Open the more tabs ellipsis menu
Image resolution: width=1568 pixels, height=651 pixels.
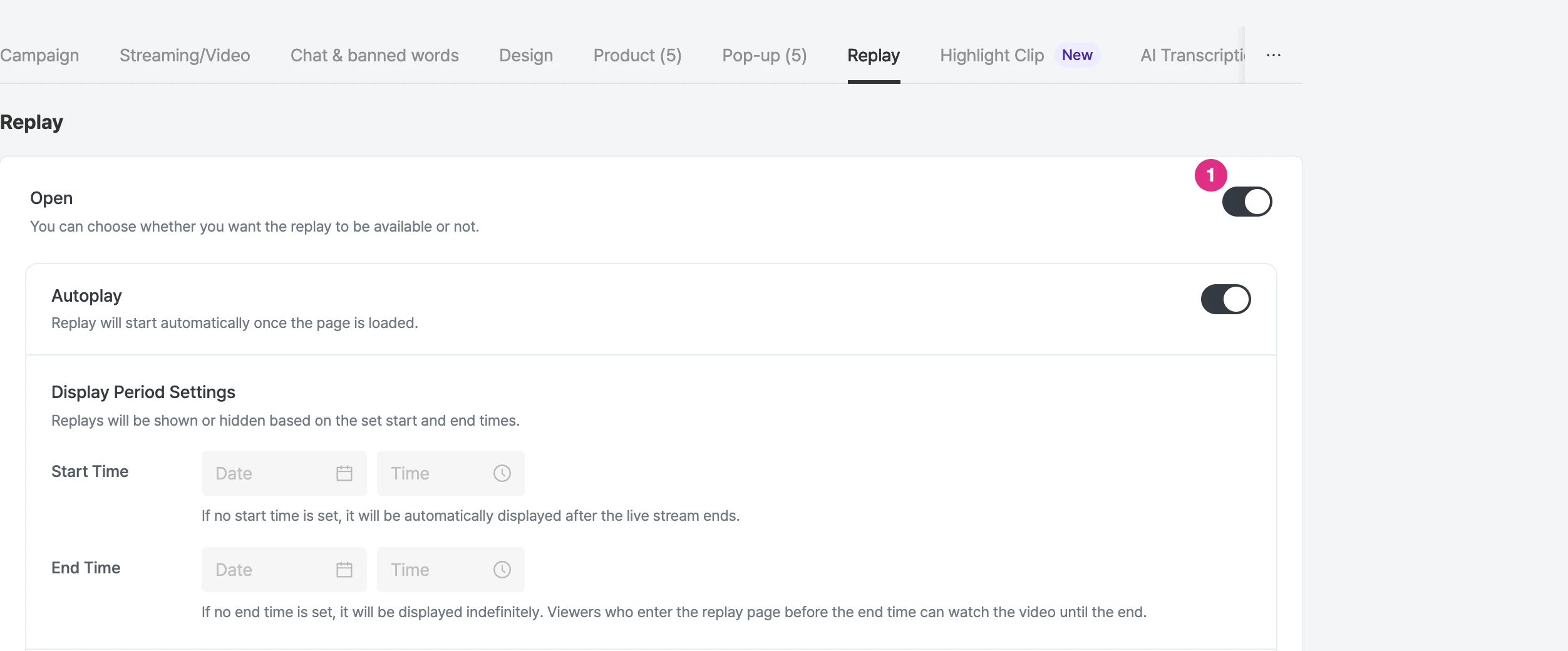pos(1274,55)
